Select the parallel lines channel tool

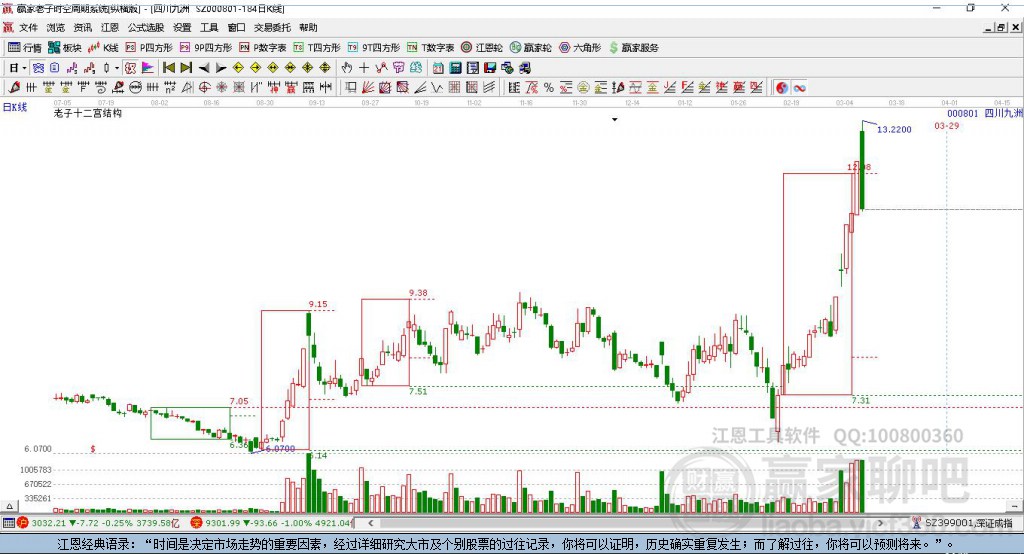pyautogui.click(x=489, y=88)
